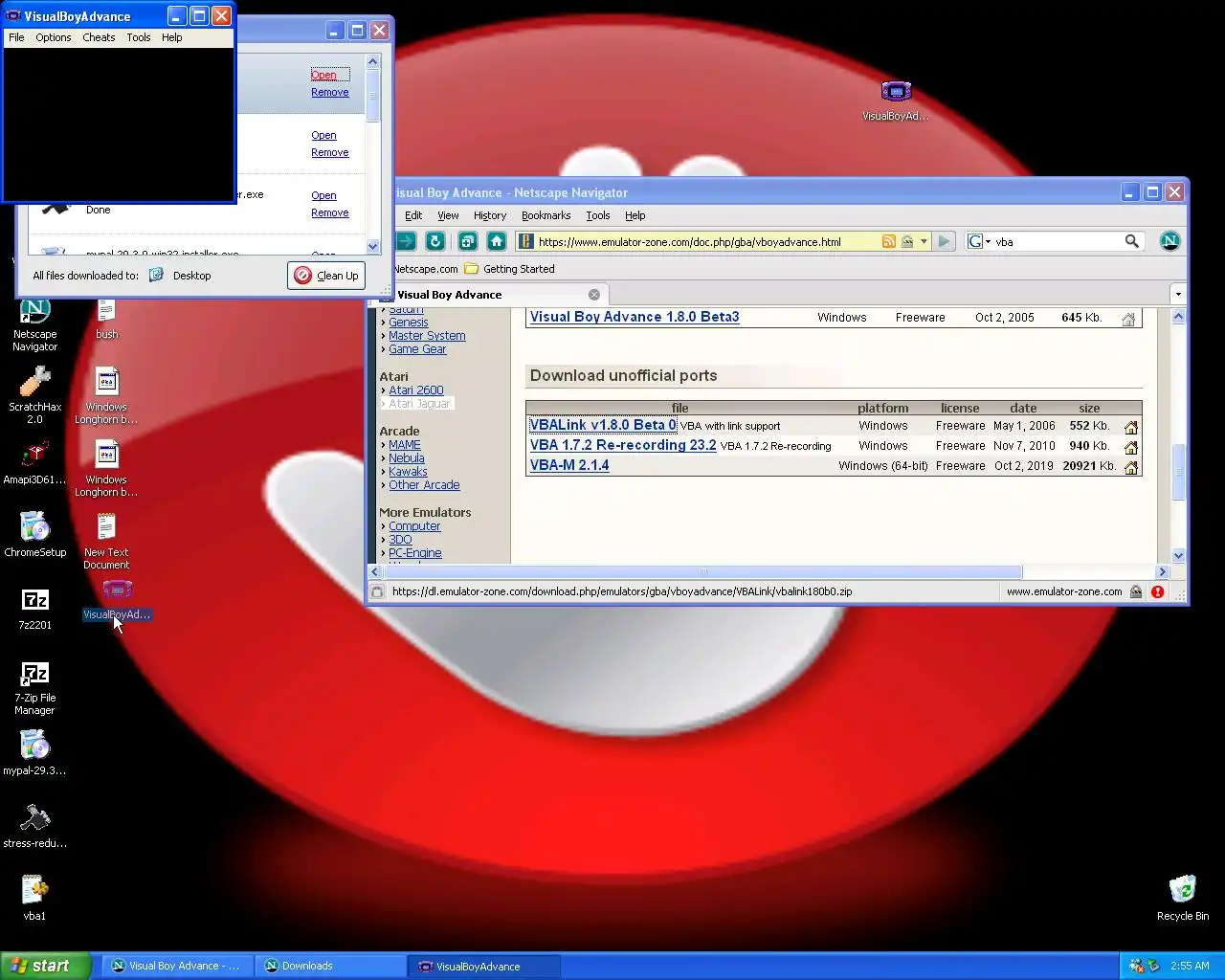Click the new tab icon beside Reload
This screenshot has width=1225, height=980.
(x=468, y=241)
